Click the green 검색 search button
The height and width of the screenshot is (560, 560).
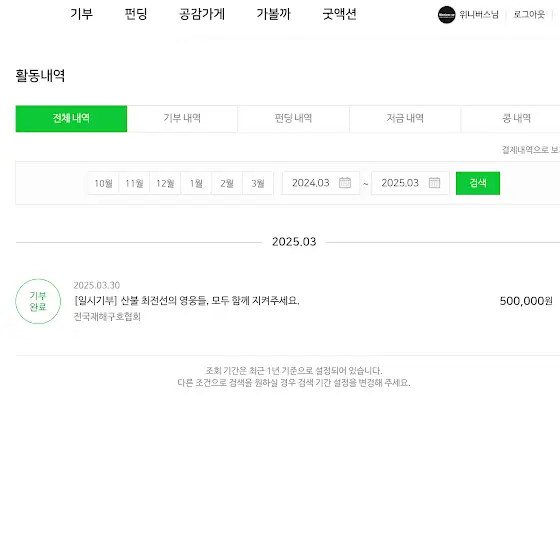coord(478,183)
